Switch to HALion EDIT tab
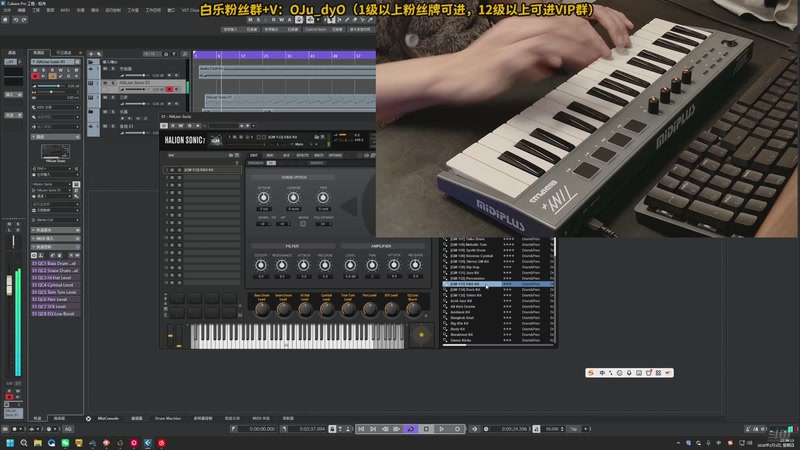 click(254, 155)
